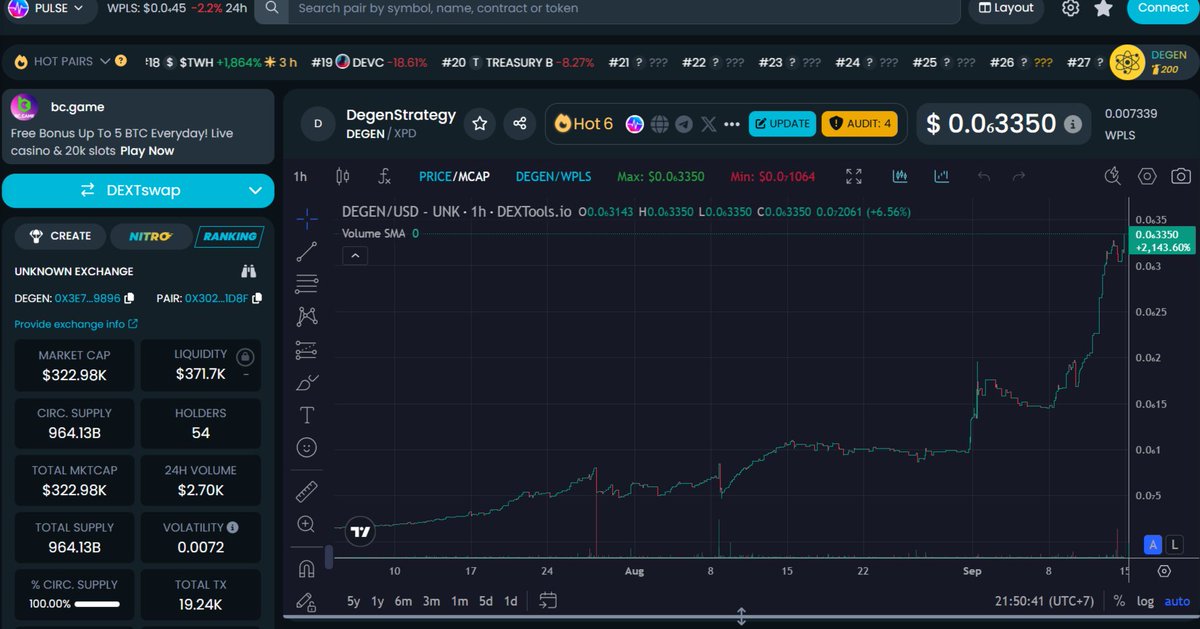Viewport: 1200px width, 629px height.
Task: Toggle magnet mode for drawings
Action: (x=307, y=569)
